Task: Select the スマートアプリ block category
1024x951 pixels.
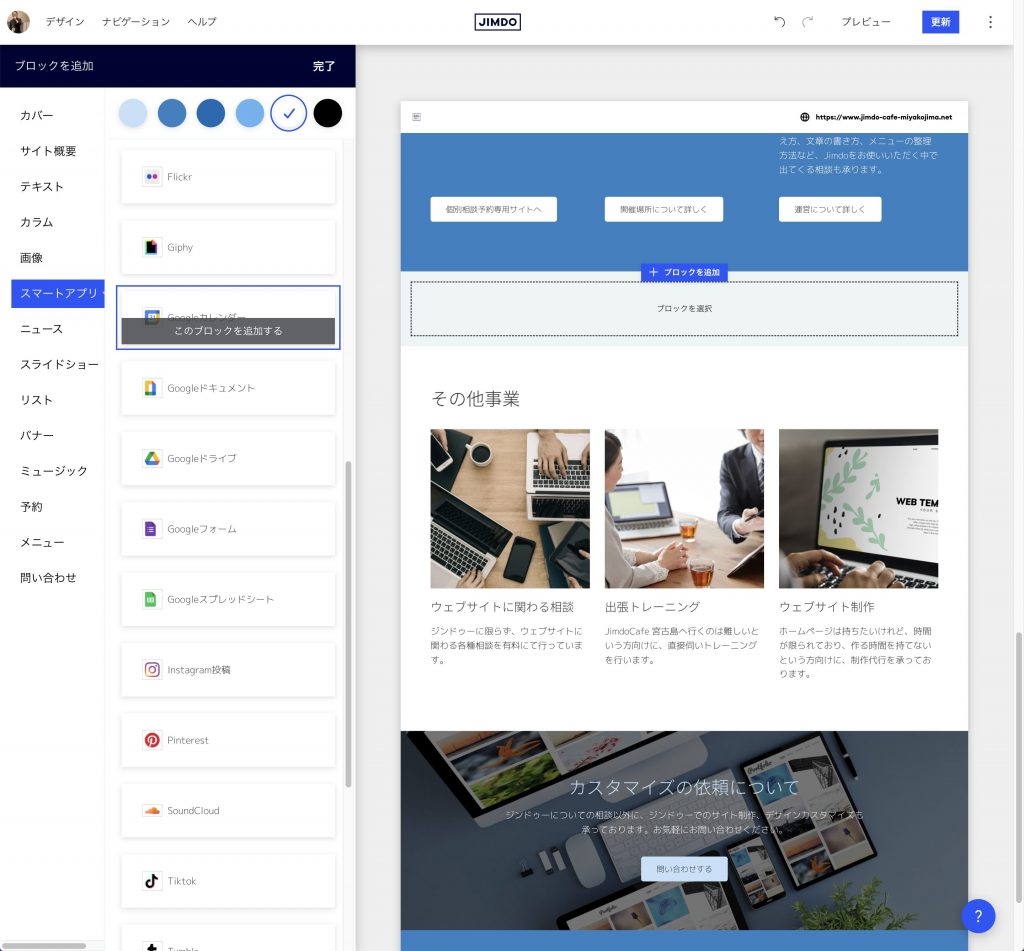Action: pos(58,293)
